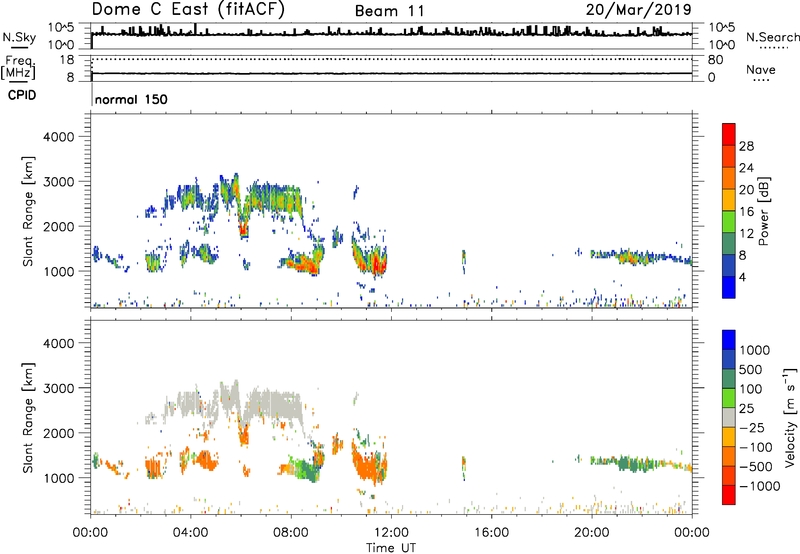
Task: Click the '12:00' time tick label
Action: coord(390,533)
